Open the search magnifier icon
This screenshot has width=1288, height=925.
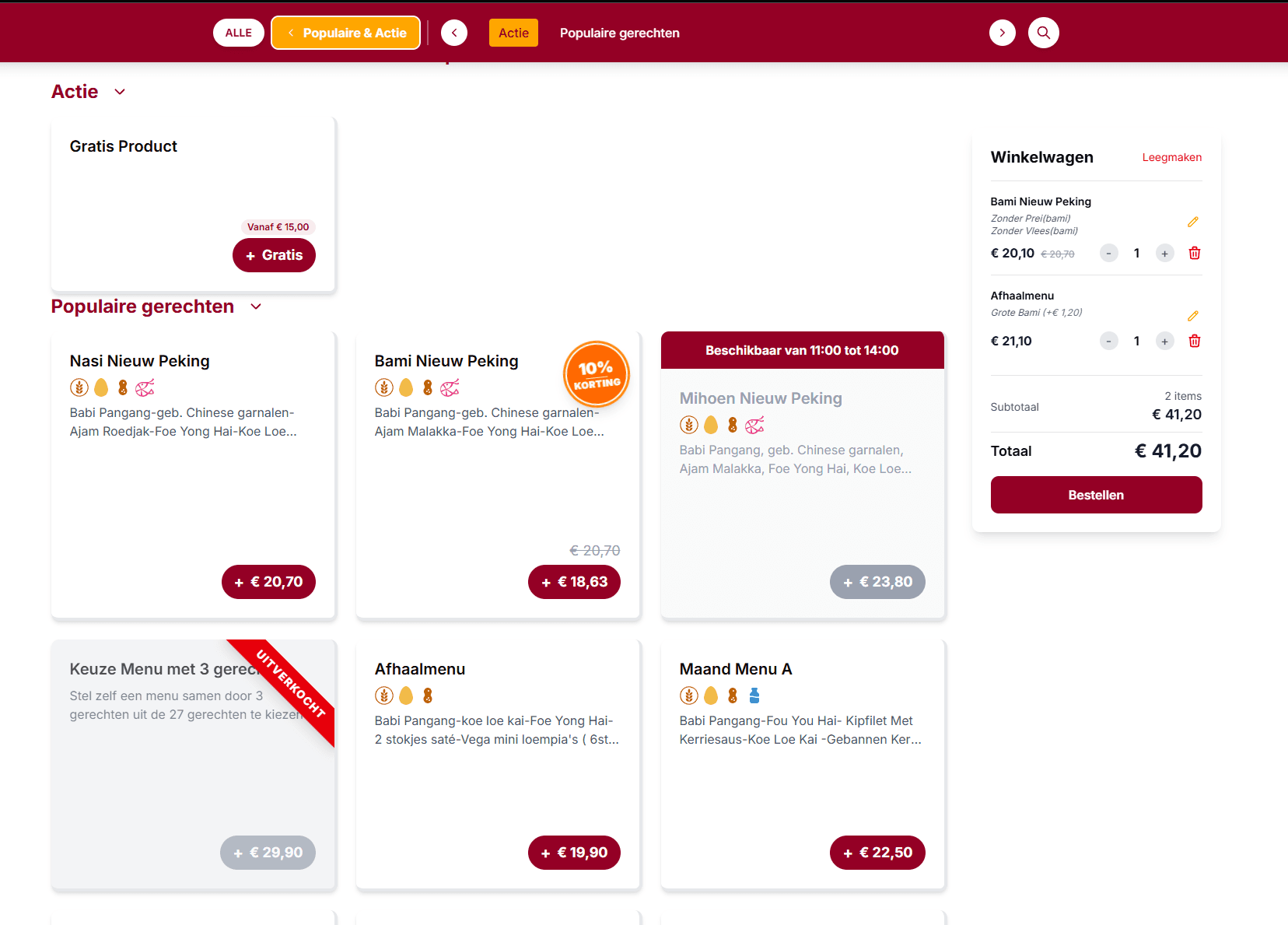(1043, 33)
